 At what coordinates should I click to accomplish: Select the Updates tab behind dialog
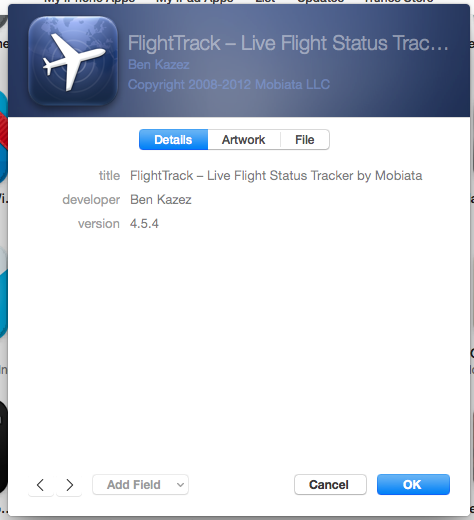(320, 2)
